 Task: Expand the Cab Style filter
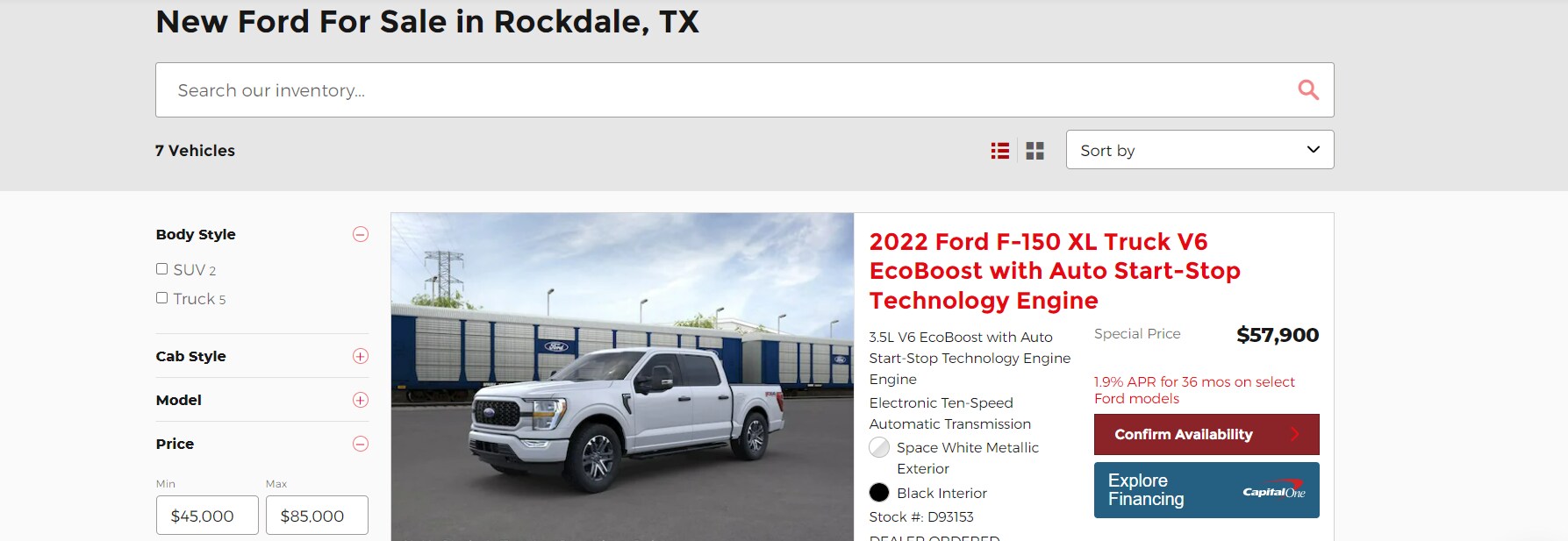361,356
